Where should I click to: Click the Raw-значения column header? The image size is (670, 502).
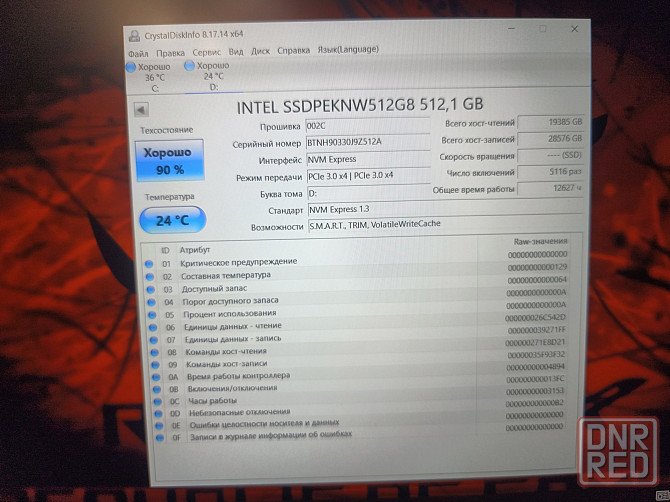[540, 241]
